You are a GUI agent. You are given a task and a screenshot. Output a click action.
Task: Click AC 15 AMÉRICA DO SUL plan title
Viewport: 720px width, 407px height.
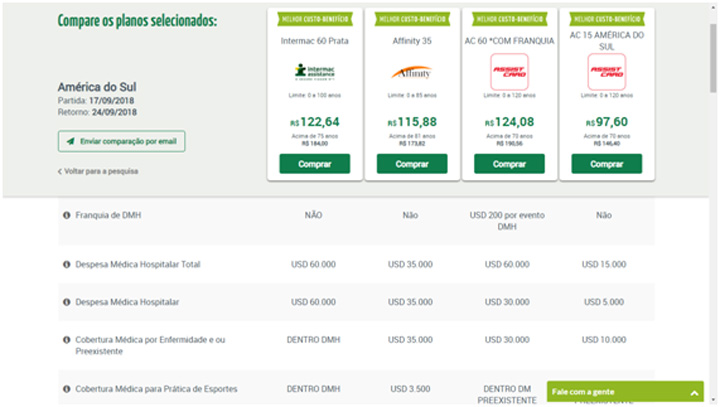[x=607, y=41]
